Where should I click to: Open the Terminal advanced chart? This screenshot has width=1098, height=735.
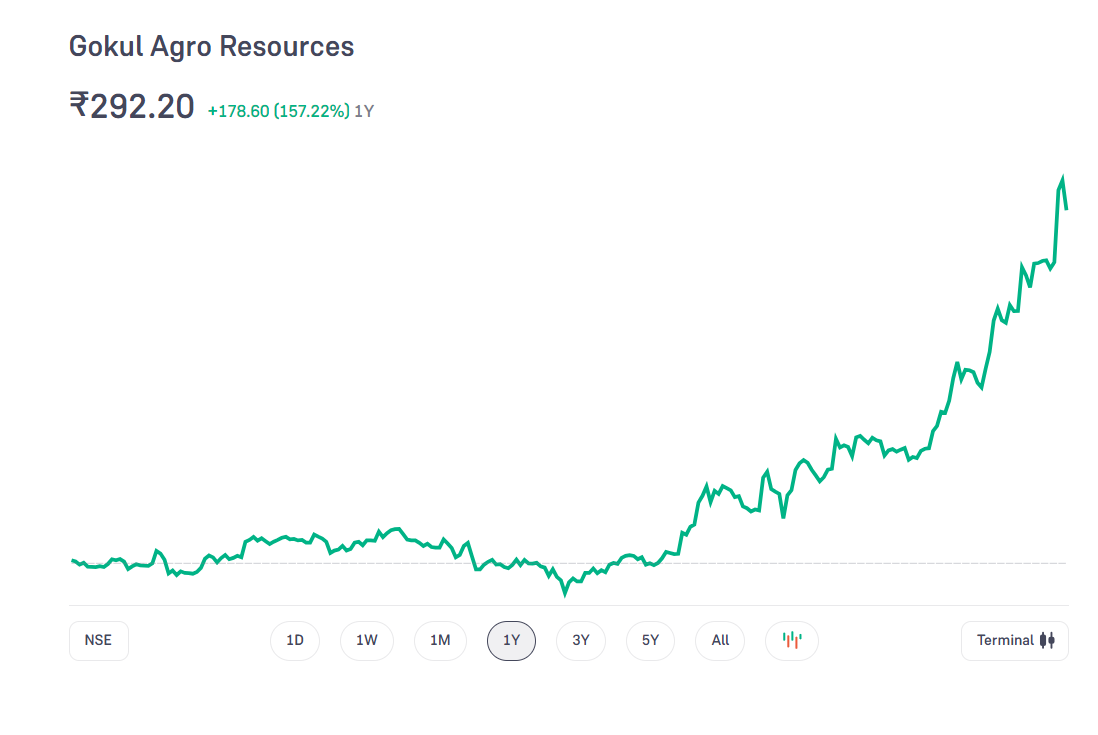(1015, 640)
